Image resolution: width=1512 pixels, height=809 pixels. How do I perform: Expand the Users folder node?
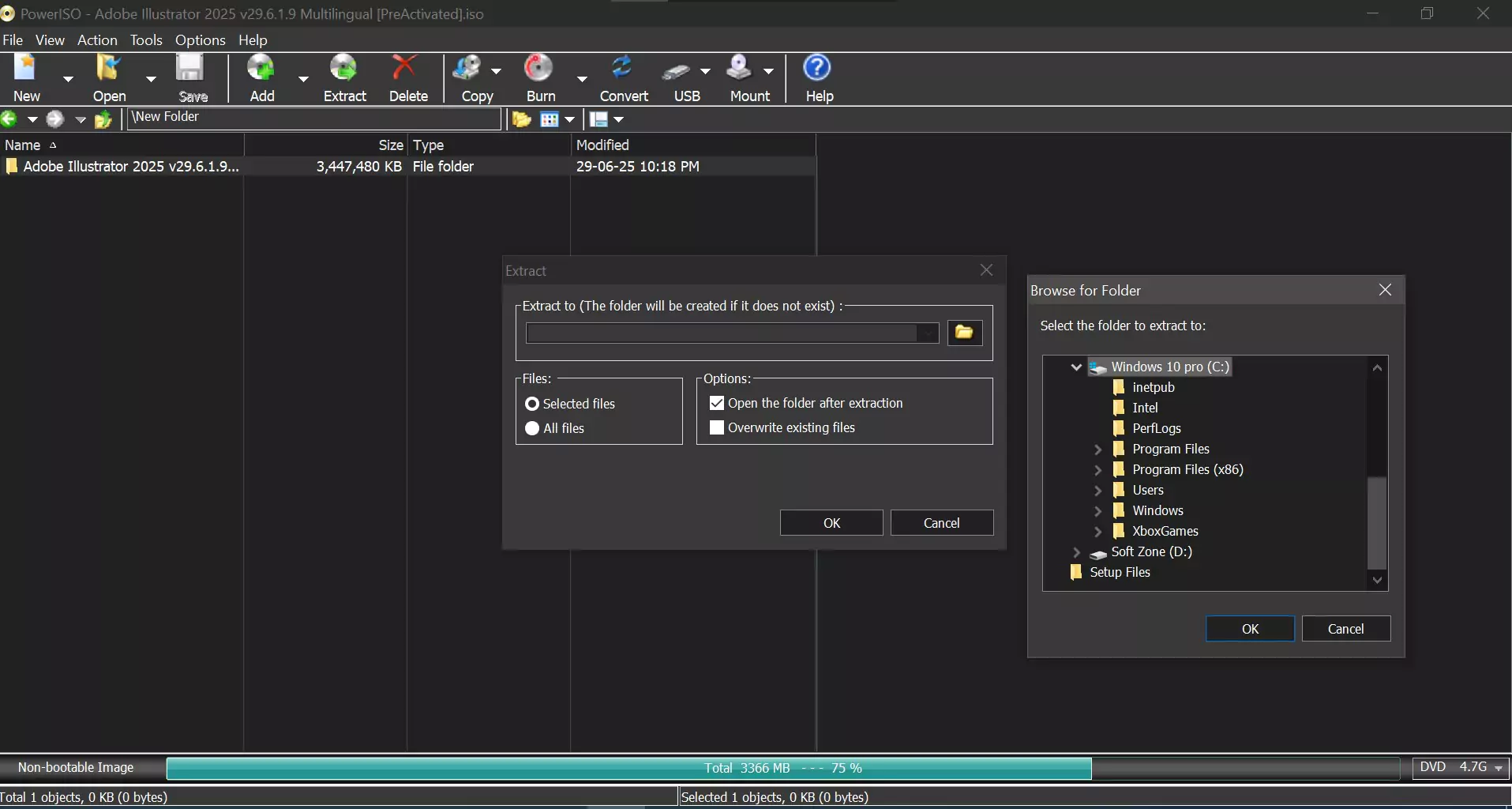(x=1097, y=490)
